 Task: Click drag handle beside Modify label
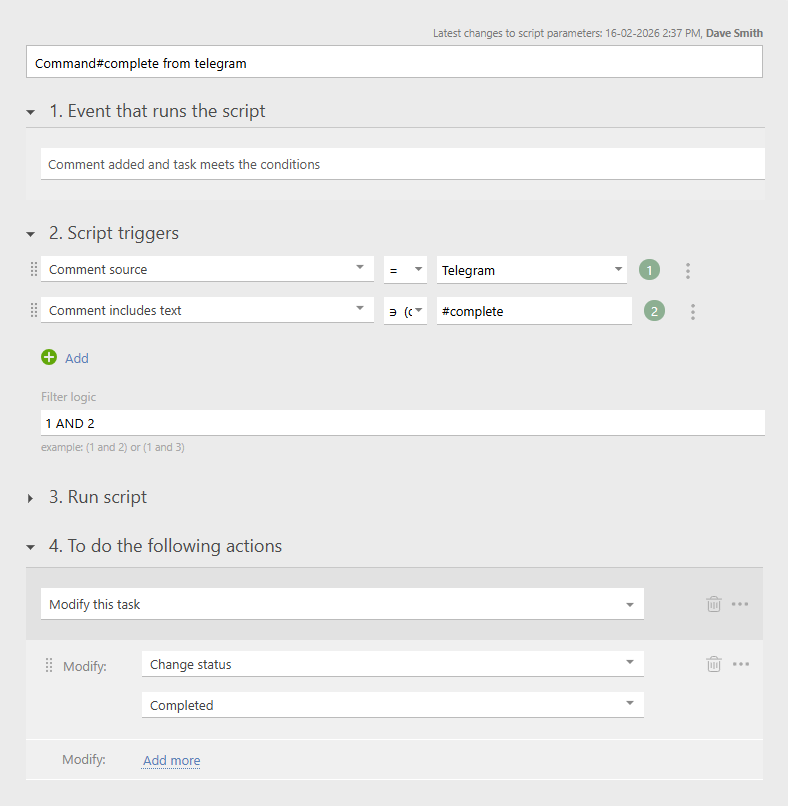point(49,666)
